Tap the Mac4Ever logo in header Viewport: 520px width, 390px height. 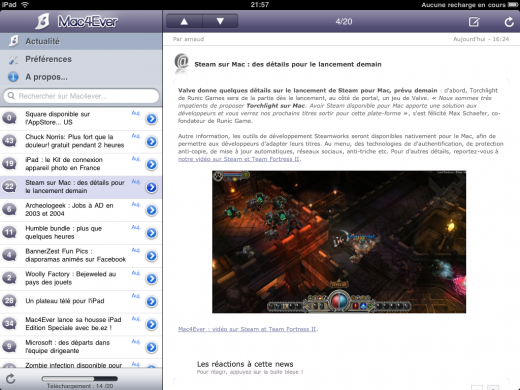pyautogui.click(x=77, y=21)
